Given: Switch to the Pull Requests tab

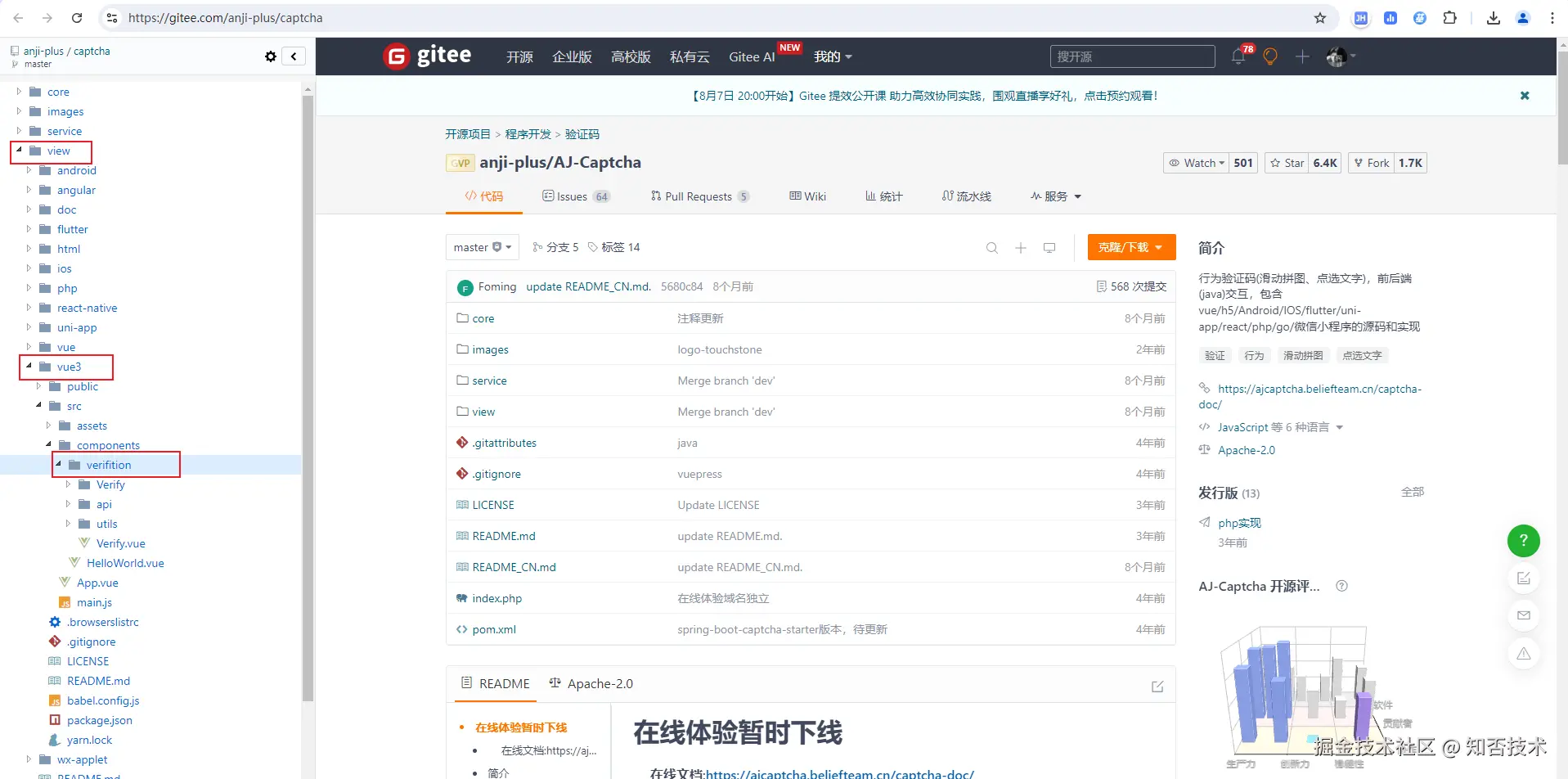Looking at the screenshot, I should pos(700,196).
